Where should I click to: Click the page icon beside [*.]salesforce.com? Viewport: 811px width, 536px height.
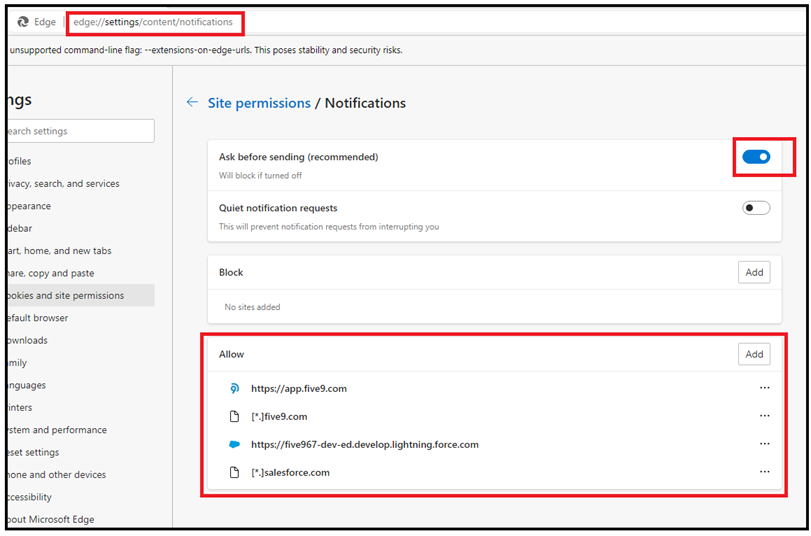(x=234, y=472)
